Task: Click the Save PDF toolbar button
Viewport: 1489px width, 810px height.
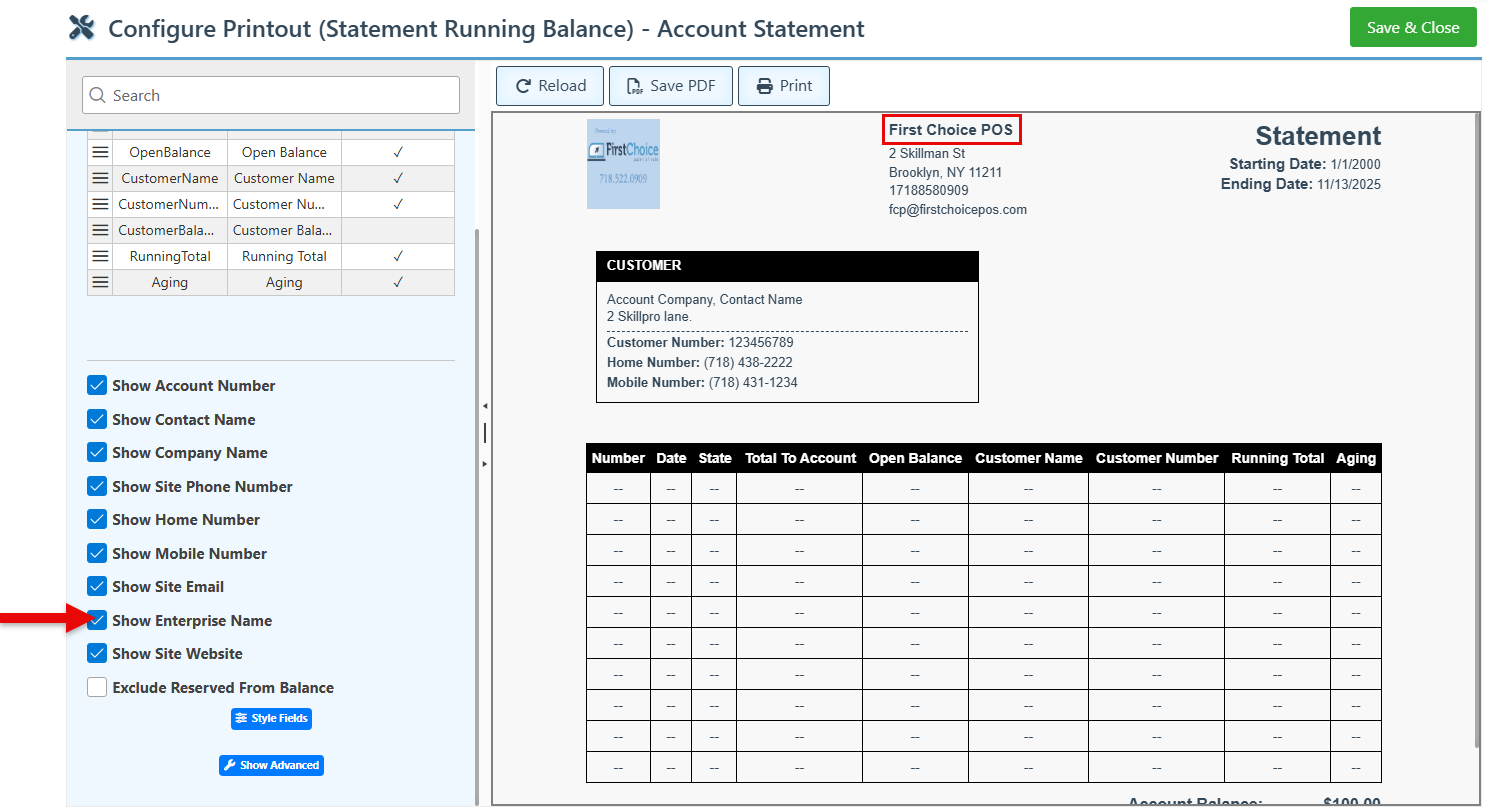Action: click(x=671, y=86)
